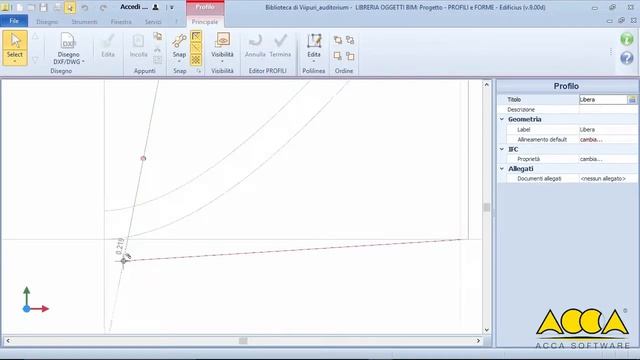This screenshot has height=360, width=640.
Task: Open the Snap dropdown arrow
Action: point(179,62)
